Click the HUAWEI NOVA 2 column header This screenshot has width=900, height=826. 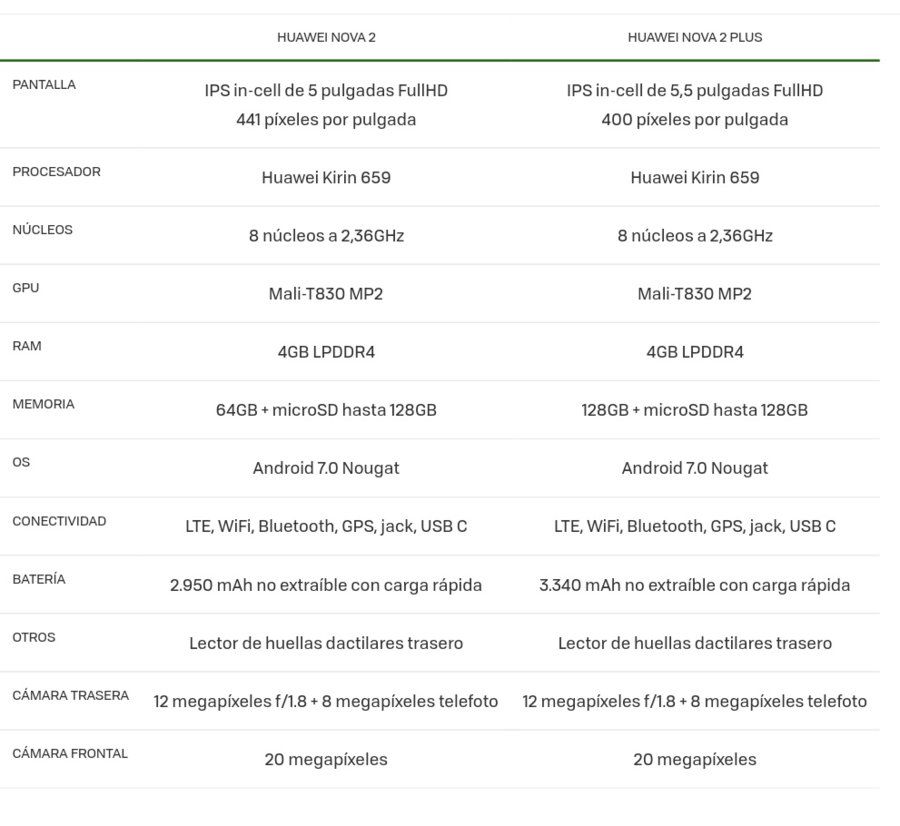326,37
